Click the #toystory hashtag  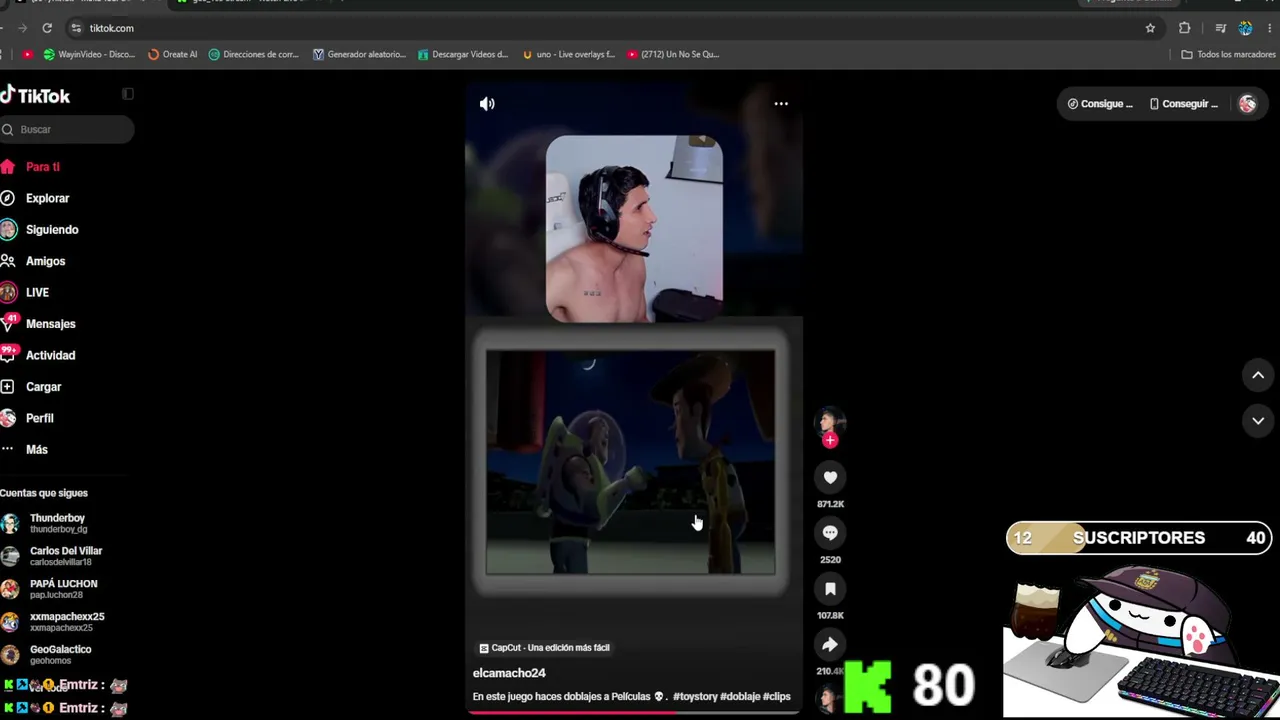pos(695,696)
